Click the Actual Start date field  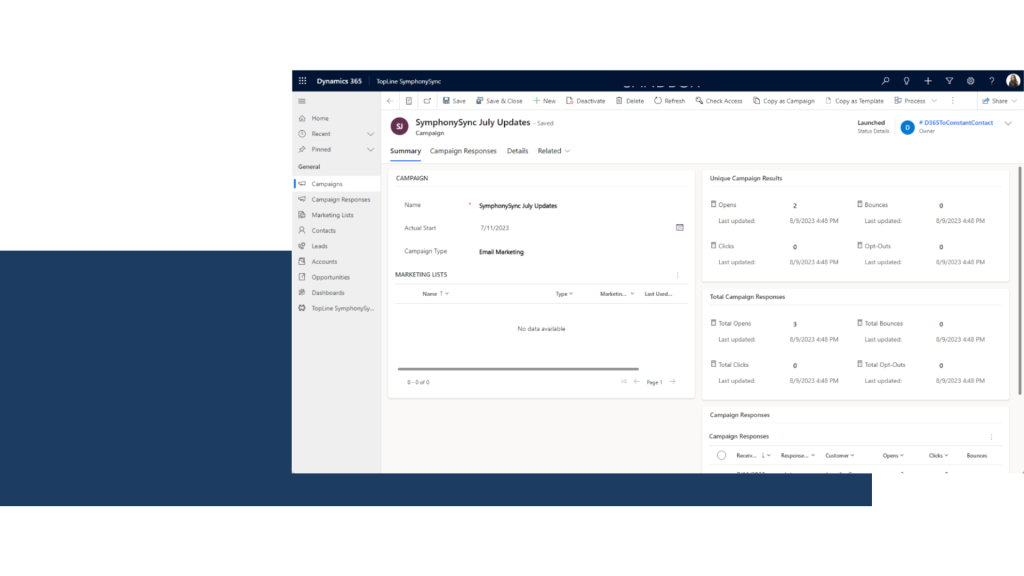point(575,228)
